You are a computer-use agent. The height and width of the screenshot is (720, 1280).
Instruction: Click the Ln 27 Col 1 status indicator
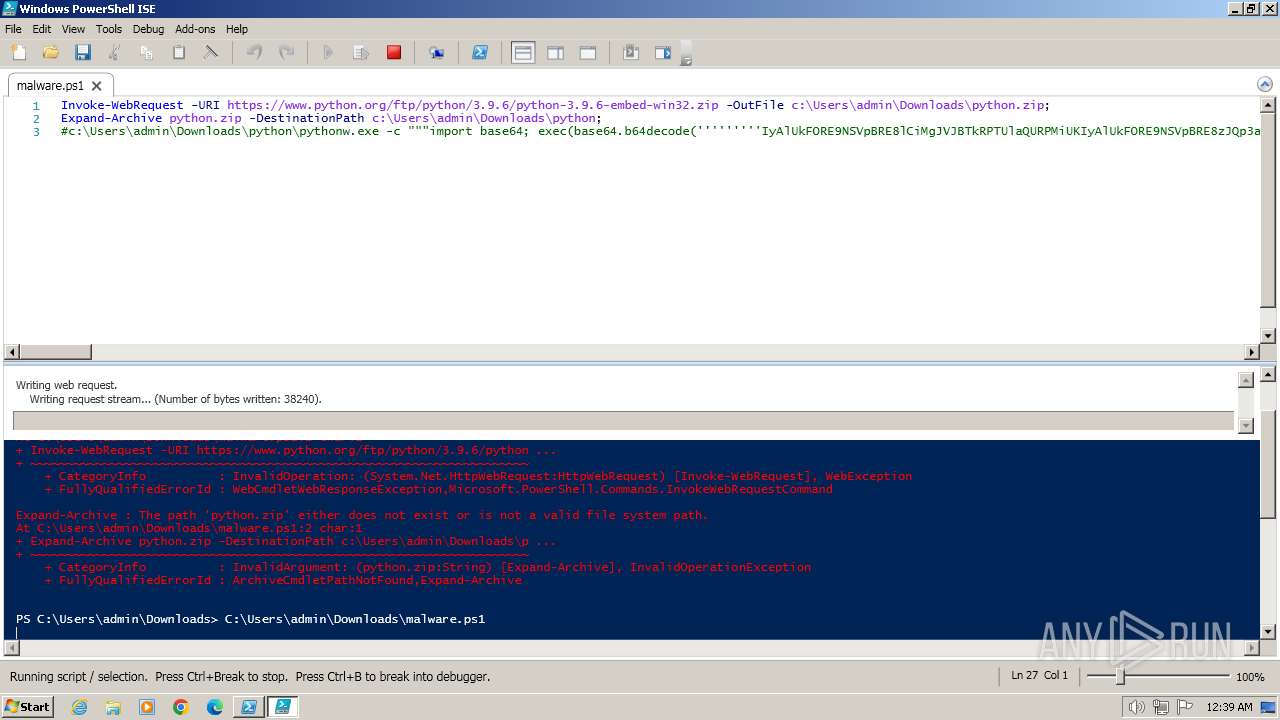pyautogui.click(x=1039, y=676)
